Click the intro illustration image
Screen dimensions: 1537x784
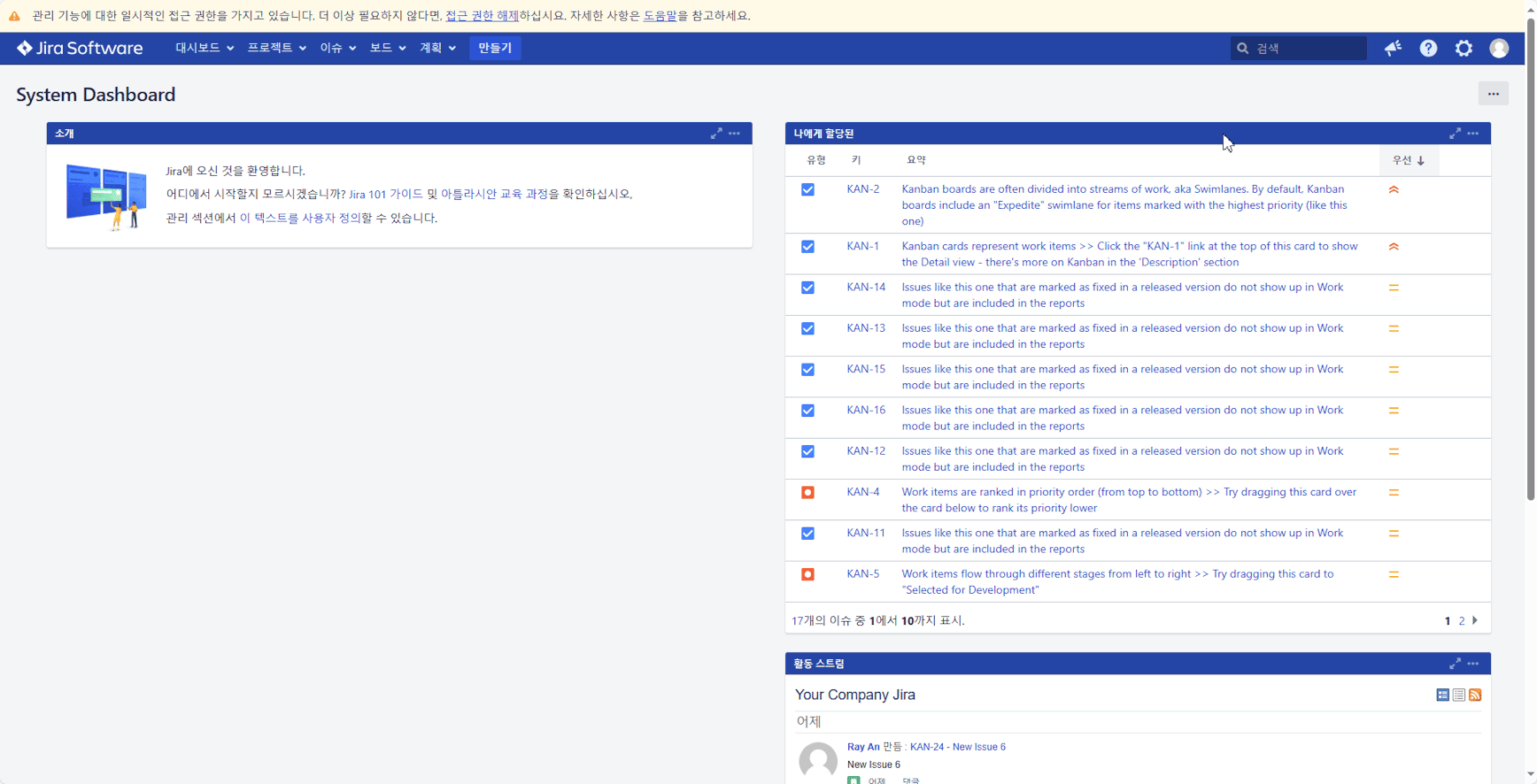pyautogui.click(x=106, y=196)
